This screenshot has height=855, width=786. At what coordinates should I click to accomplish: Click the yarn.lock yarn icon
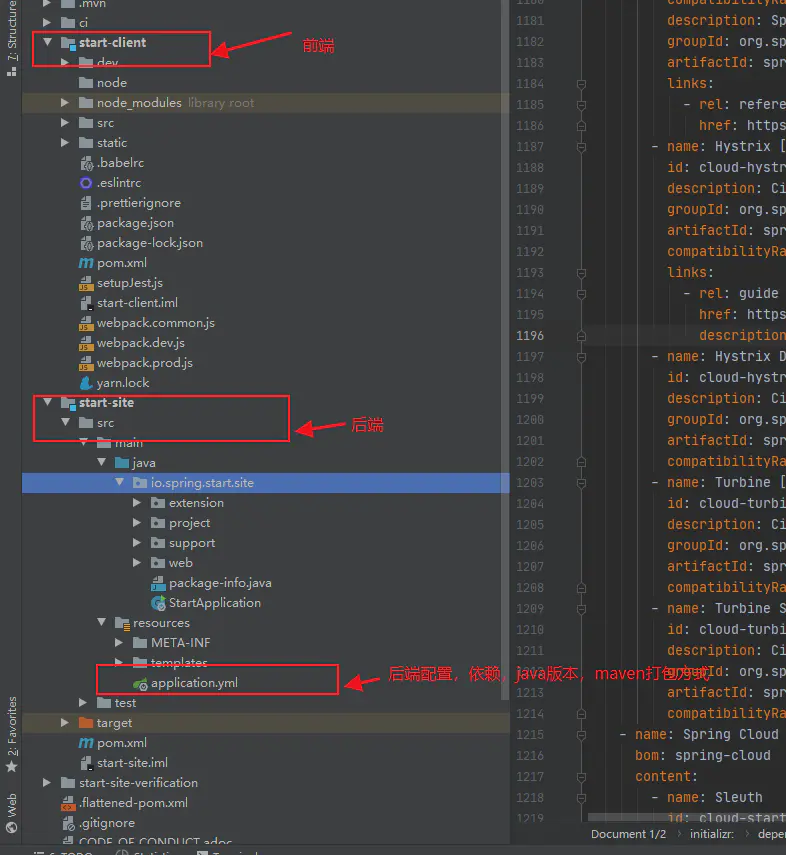(86, 383)
